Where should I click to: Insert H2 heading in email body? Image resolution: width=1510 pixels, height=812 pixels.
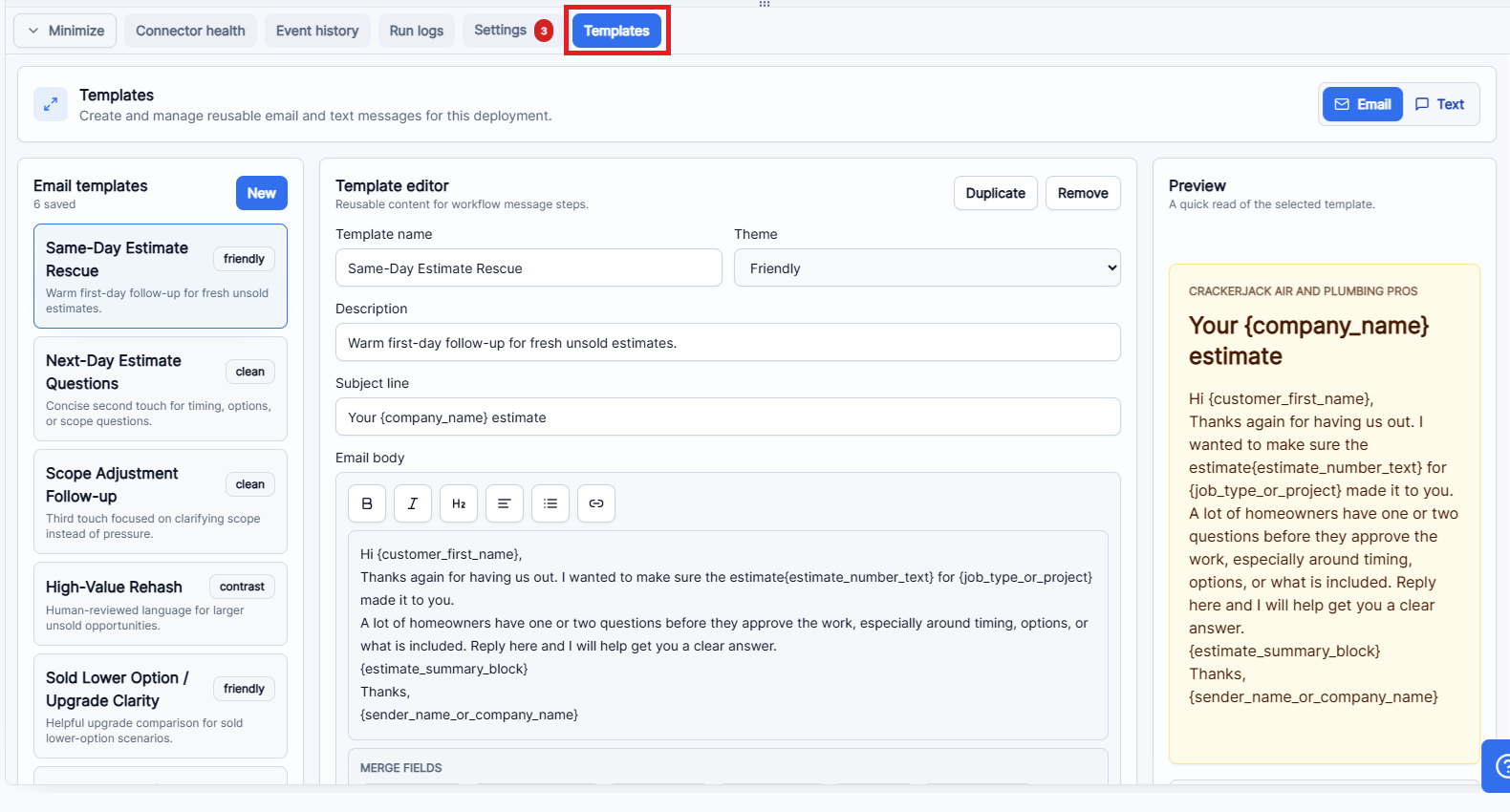pyautogui.click(x=459, y=503)
